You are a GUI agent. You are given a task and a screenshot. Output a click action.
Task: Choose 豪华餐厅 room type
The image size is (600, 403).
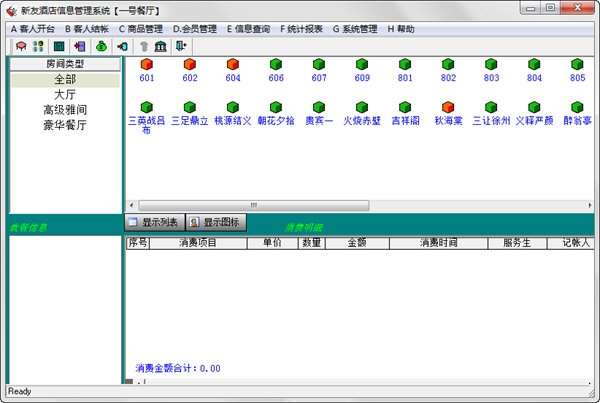tap(64, 126)
